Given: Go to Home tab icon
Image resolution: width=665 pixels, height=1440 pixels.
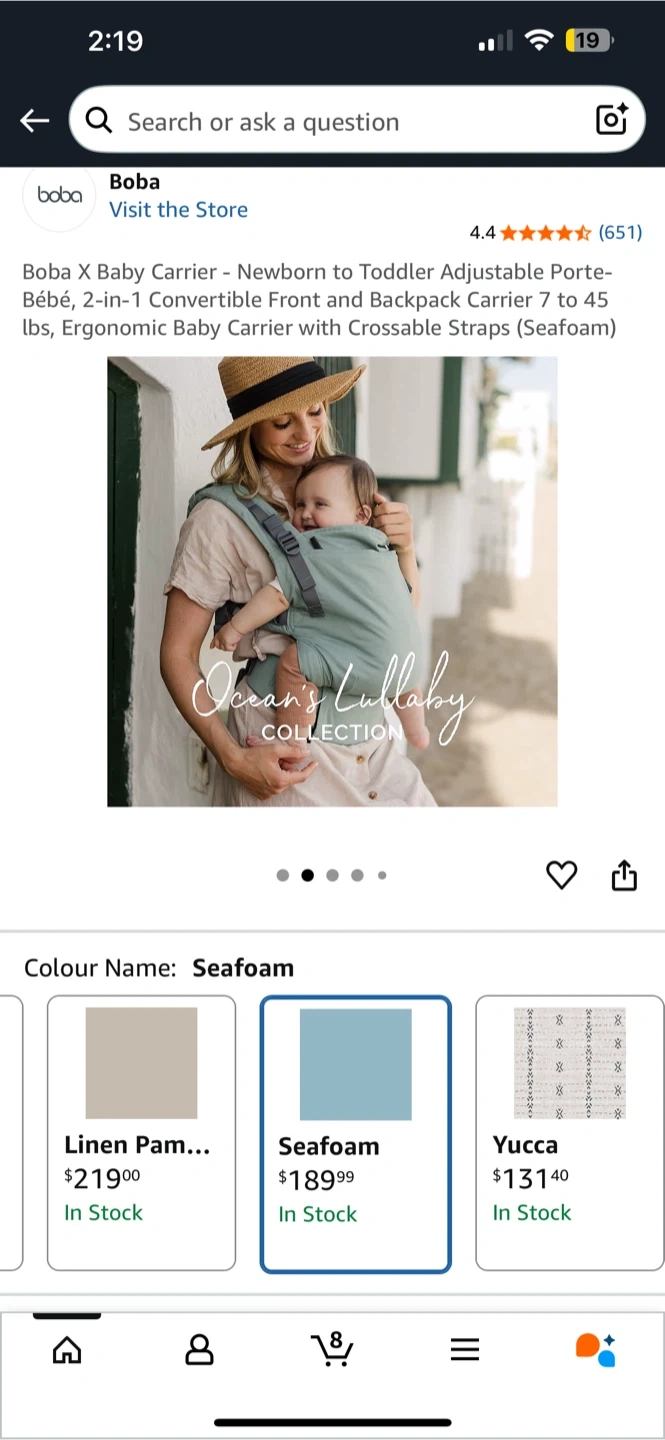Looking at the screenshot, I should (67, 1350).
